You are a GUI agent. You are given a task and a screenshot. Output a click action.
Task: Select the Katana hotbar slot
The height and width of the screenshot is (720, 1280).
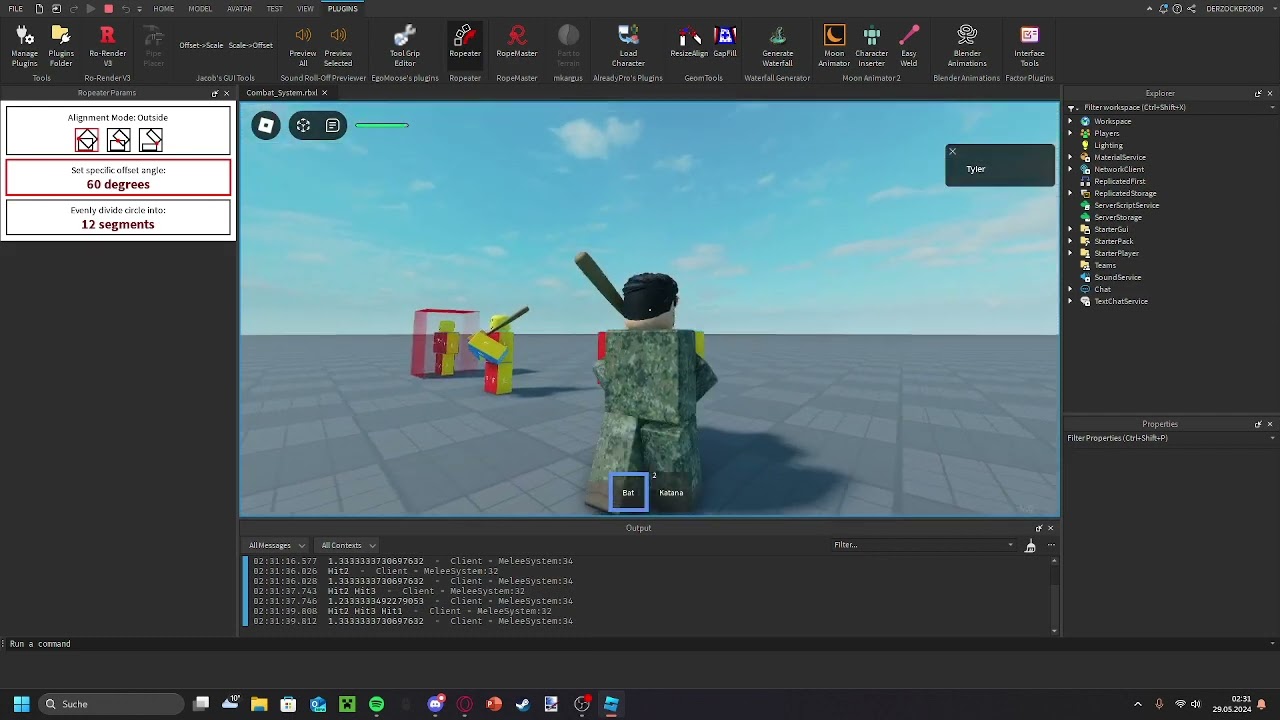(x=671, y=492)
